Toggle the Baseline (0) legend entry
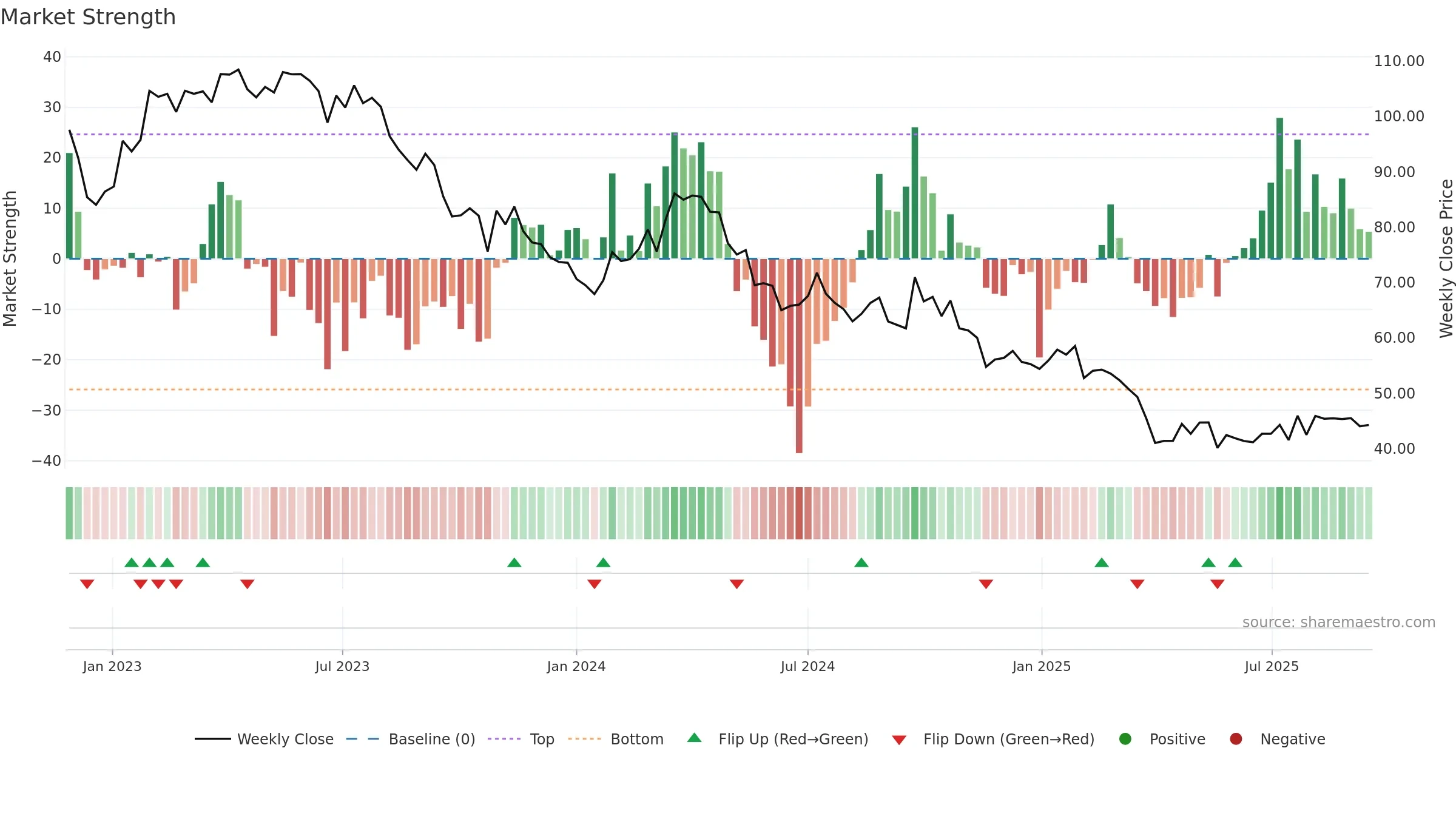 tap(411, 739)
